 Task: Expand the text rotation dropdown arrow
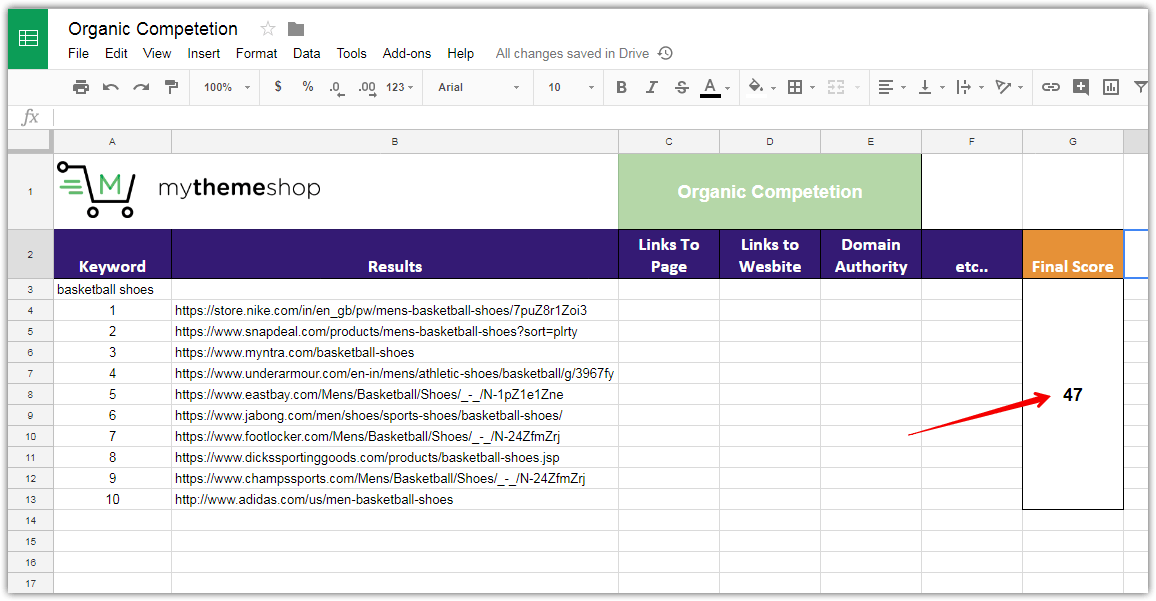(1020, 88)
